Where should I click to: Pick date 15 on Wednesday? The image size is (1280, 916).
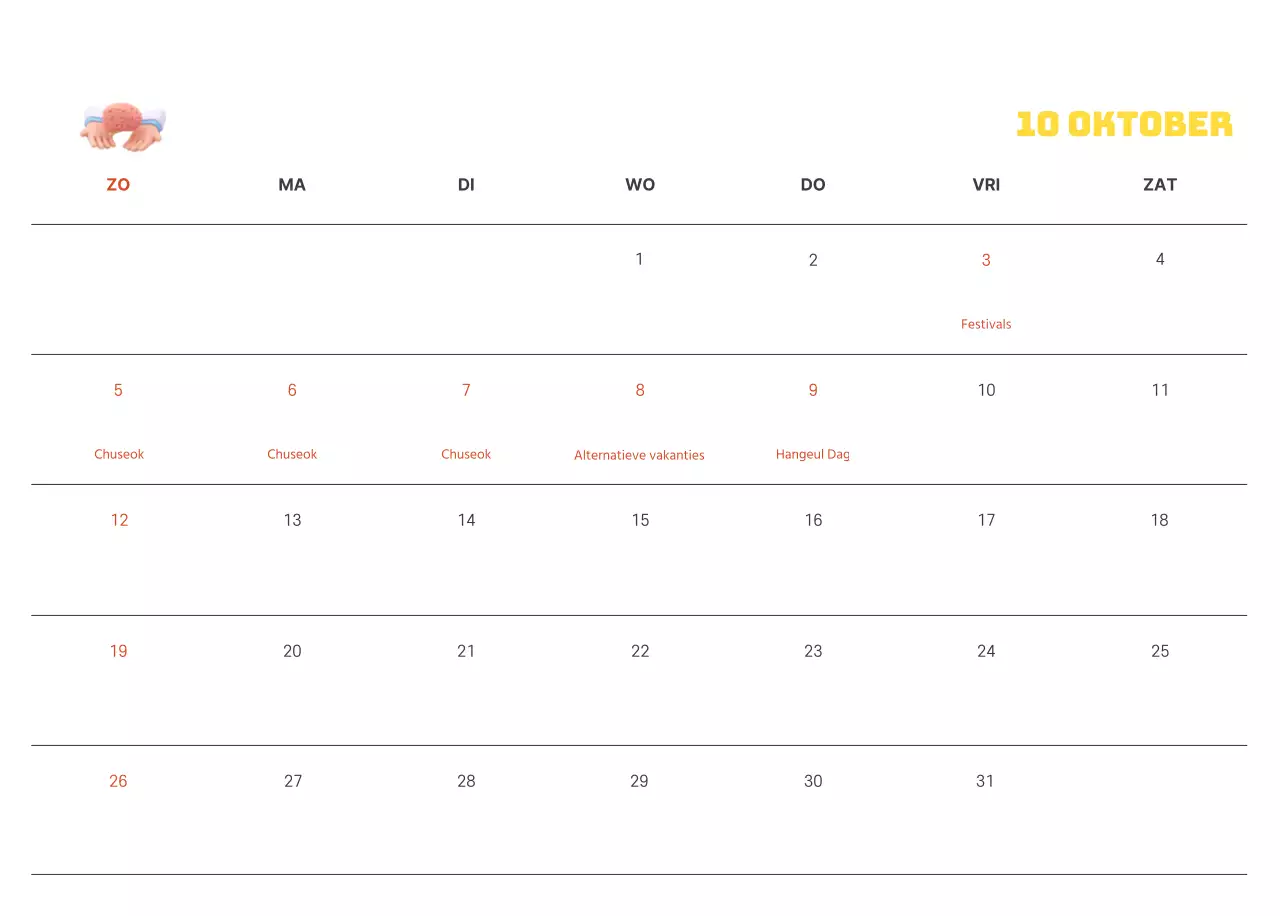tap(640, 520)
